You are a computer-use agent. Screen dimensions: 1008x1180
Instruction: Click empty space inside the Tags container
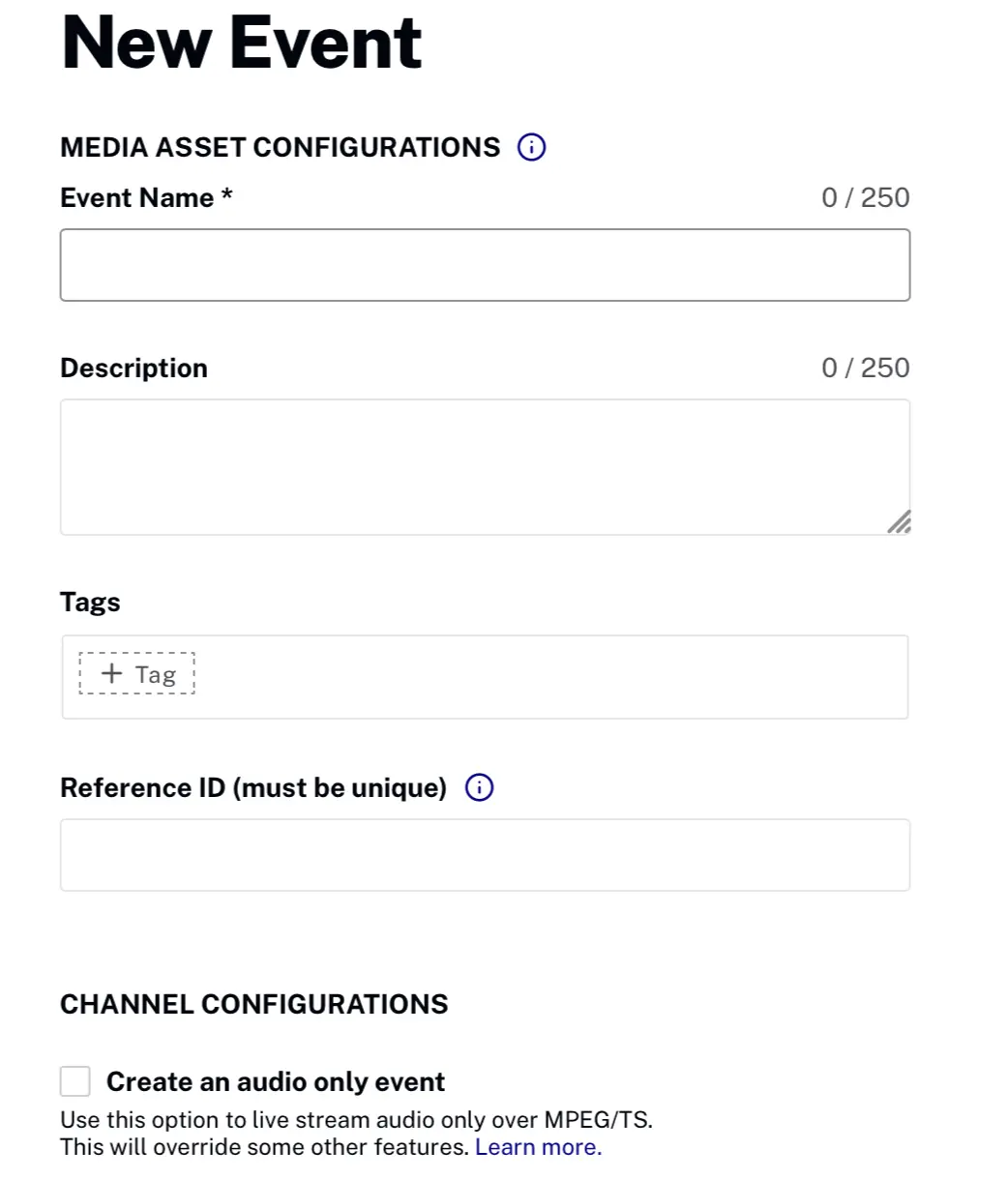point(551,677)
